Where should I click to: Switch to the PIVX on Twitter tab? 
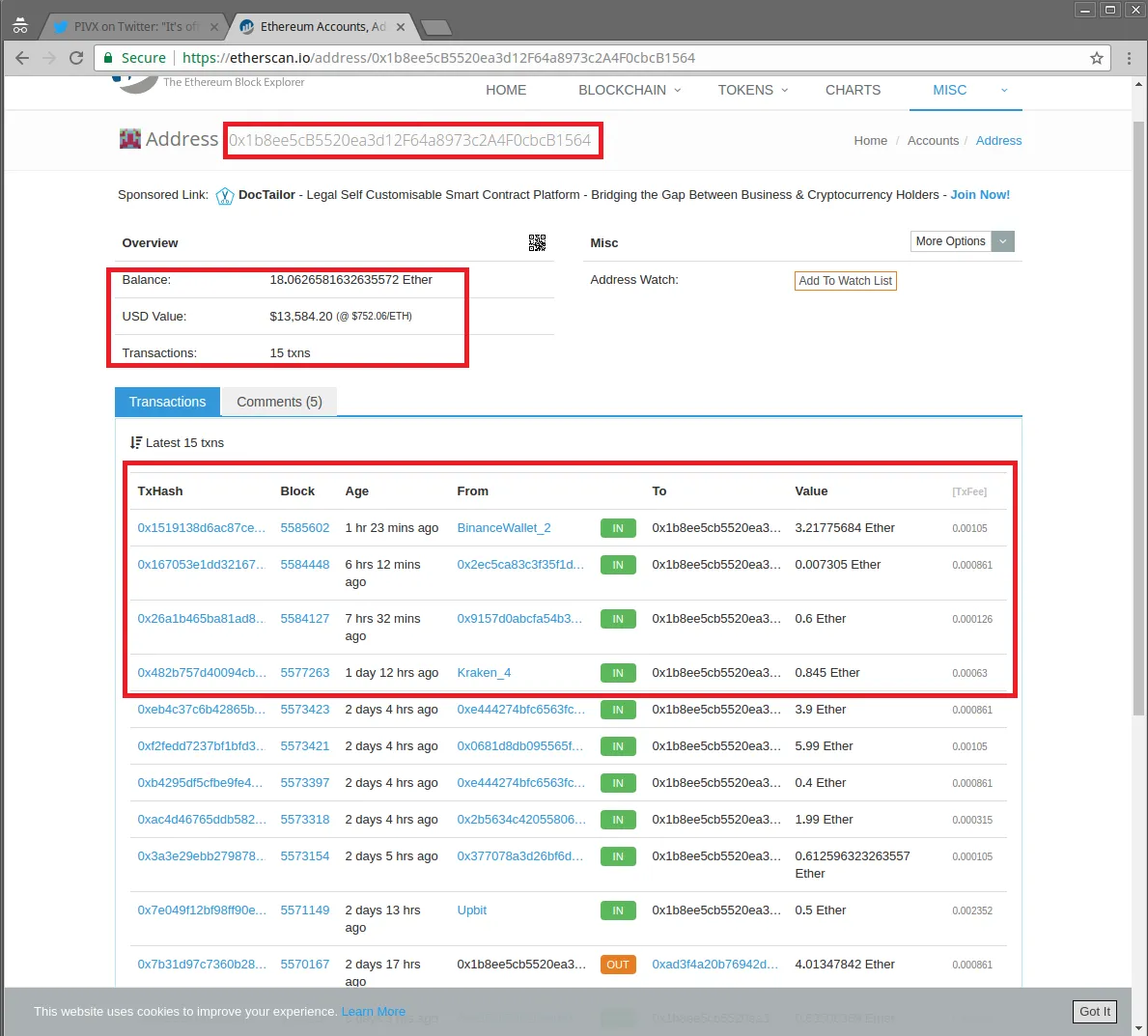tap(135, 27)
